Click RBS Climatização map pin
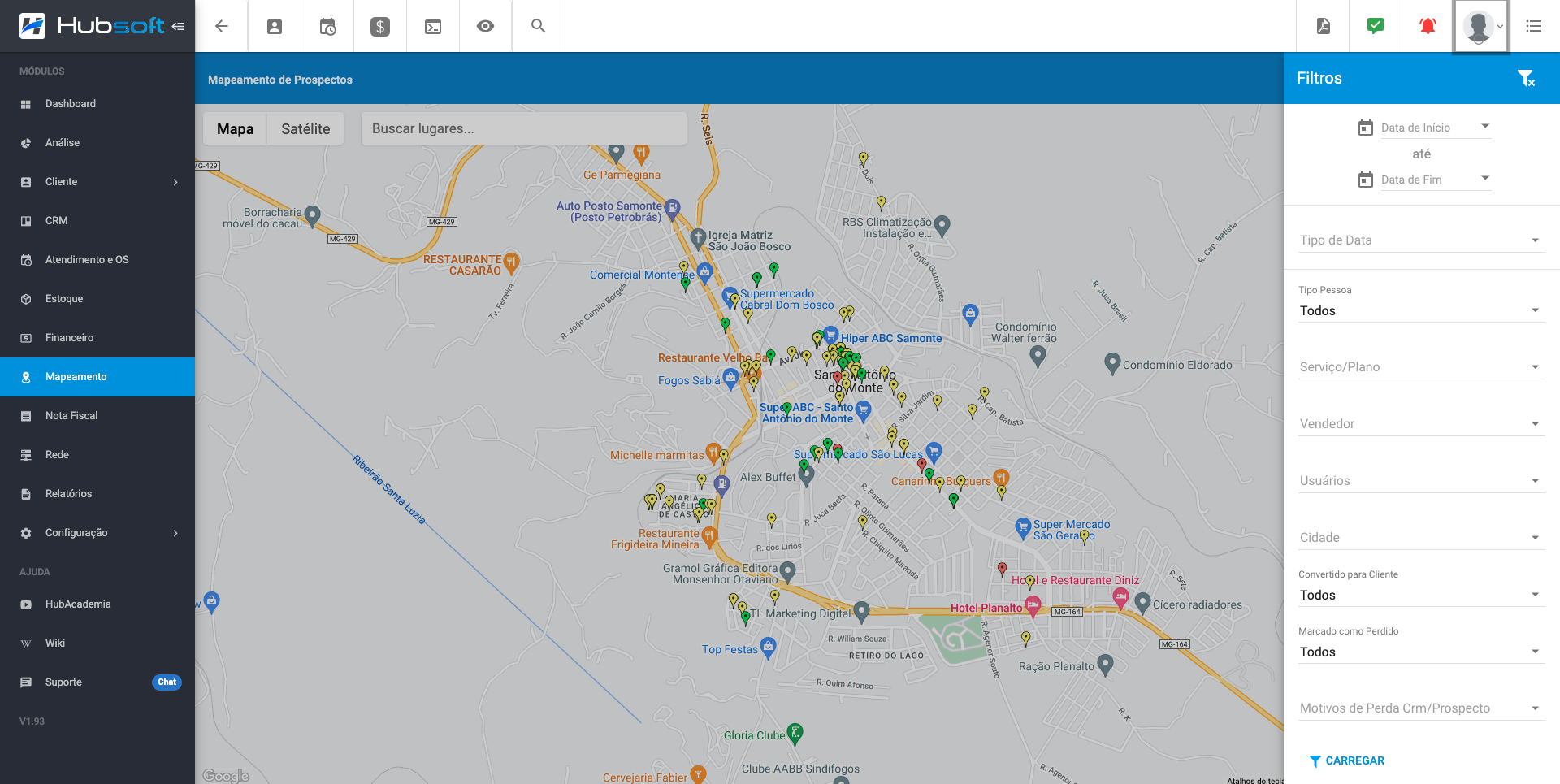The height and width of the screenshot is (784, 1560). click(x=942, y=225)
